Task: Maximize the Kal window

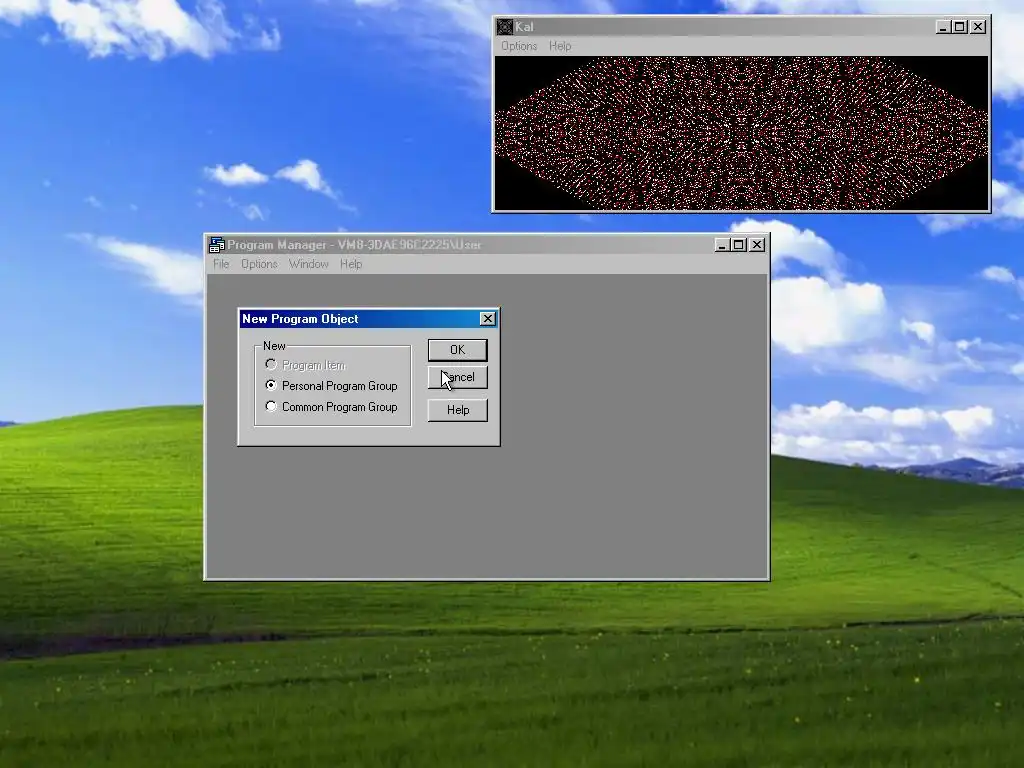Action: (x=959, y=27)
